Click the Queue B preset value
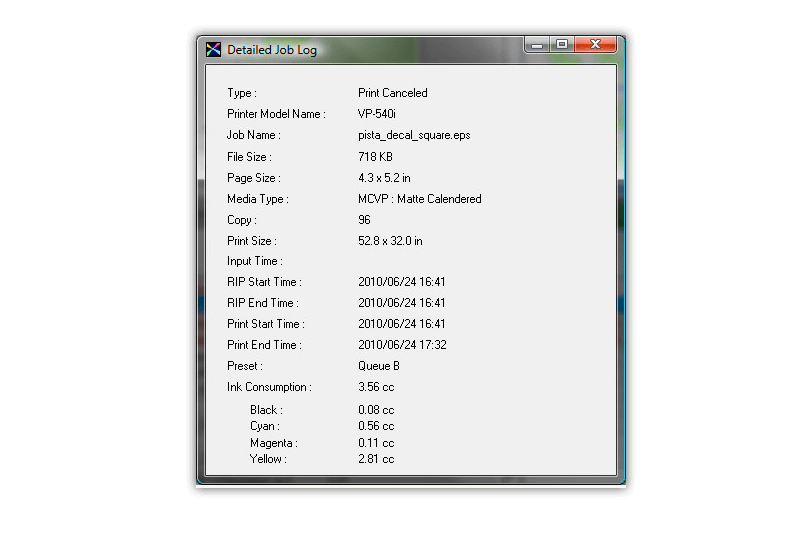The width and height of the screenshot is (800, 533). 379,366
